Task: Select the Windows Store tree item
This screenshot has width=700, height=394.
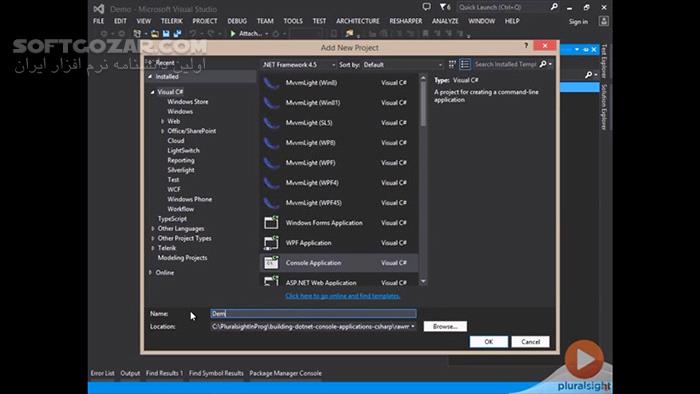Action: pos(188,102)
